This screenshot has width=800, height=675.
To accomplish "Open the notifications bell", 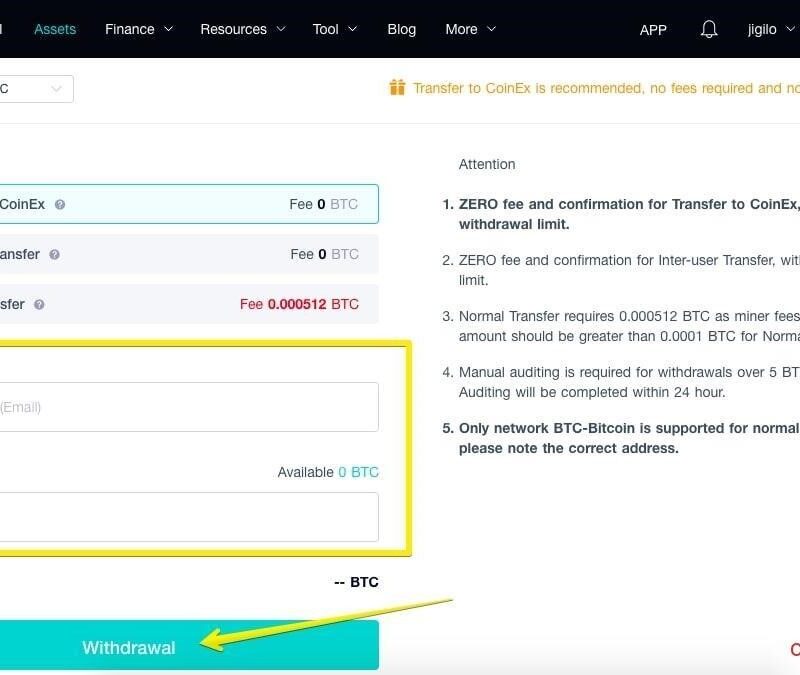I will click(x=709, y=29).
